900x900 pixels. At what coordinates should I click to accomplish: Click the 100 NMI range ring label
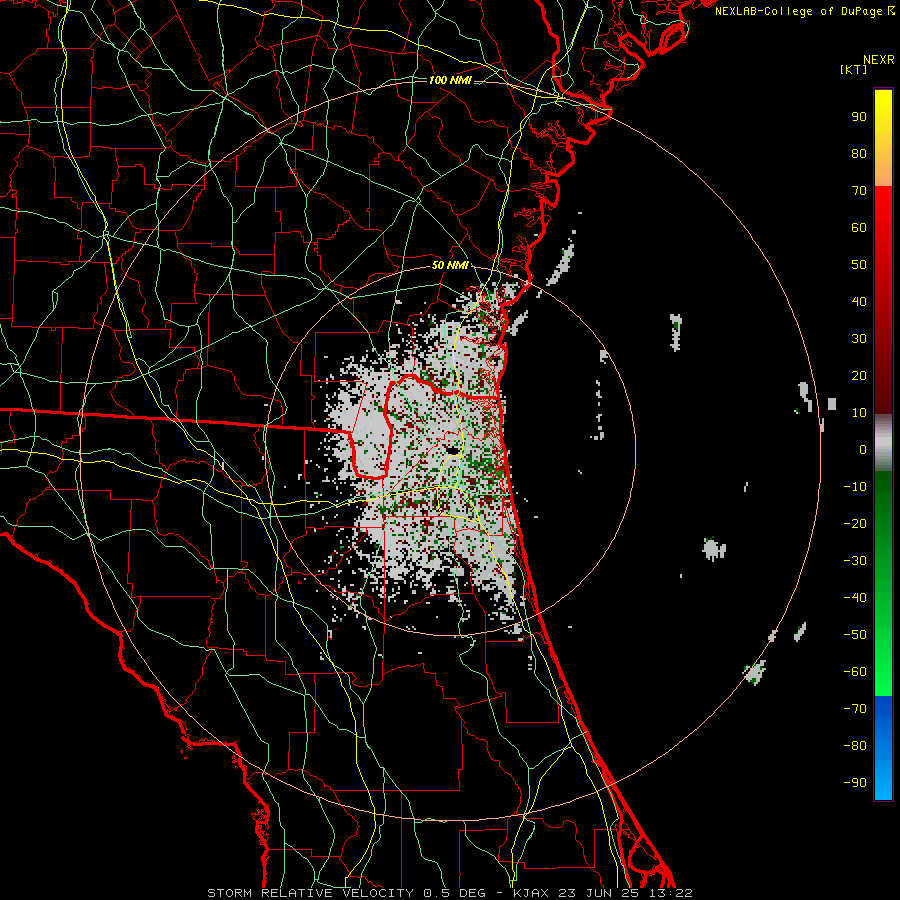(449, 80)
